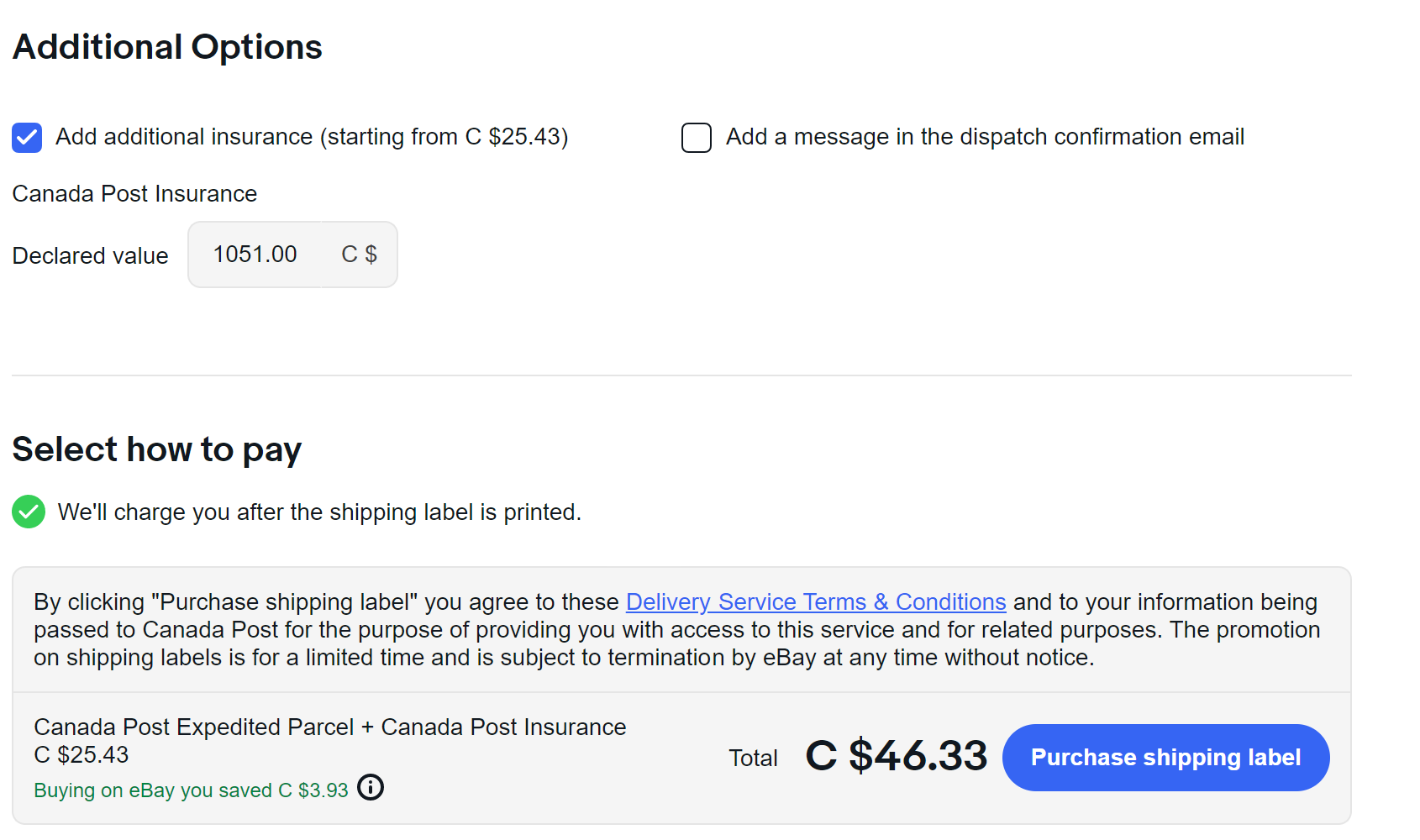The height and width of the screenshot is (840, 1420).
Task: Click the green success checkmark icon
Action: pos(28,512)
